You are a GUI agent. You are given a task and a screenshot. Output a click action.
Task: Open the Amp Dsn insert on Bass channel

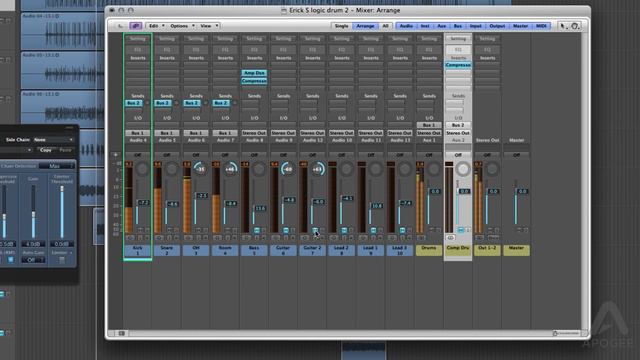(254, 73)
